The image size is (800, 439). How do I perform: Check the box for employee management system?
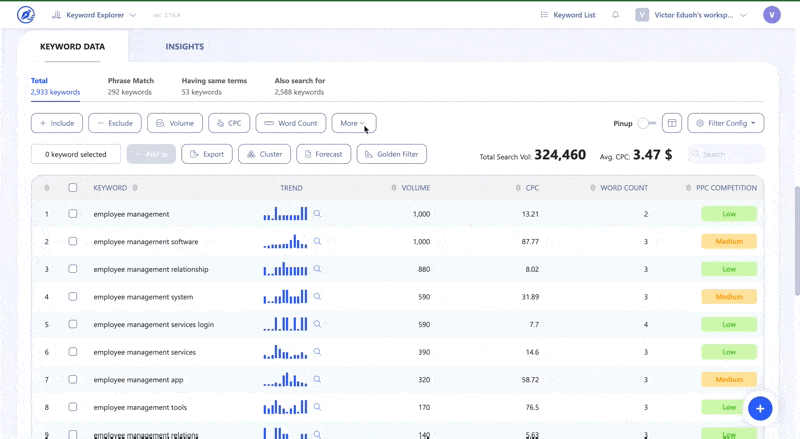coord(73,297)
